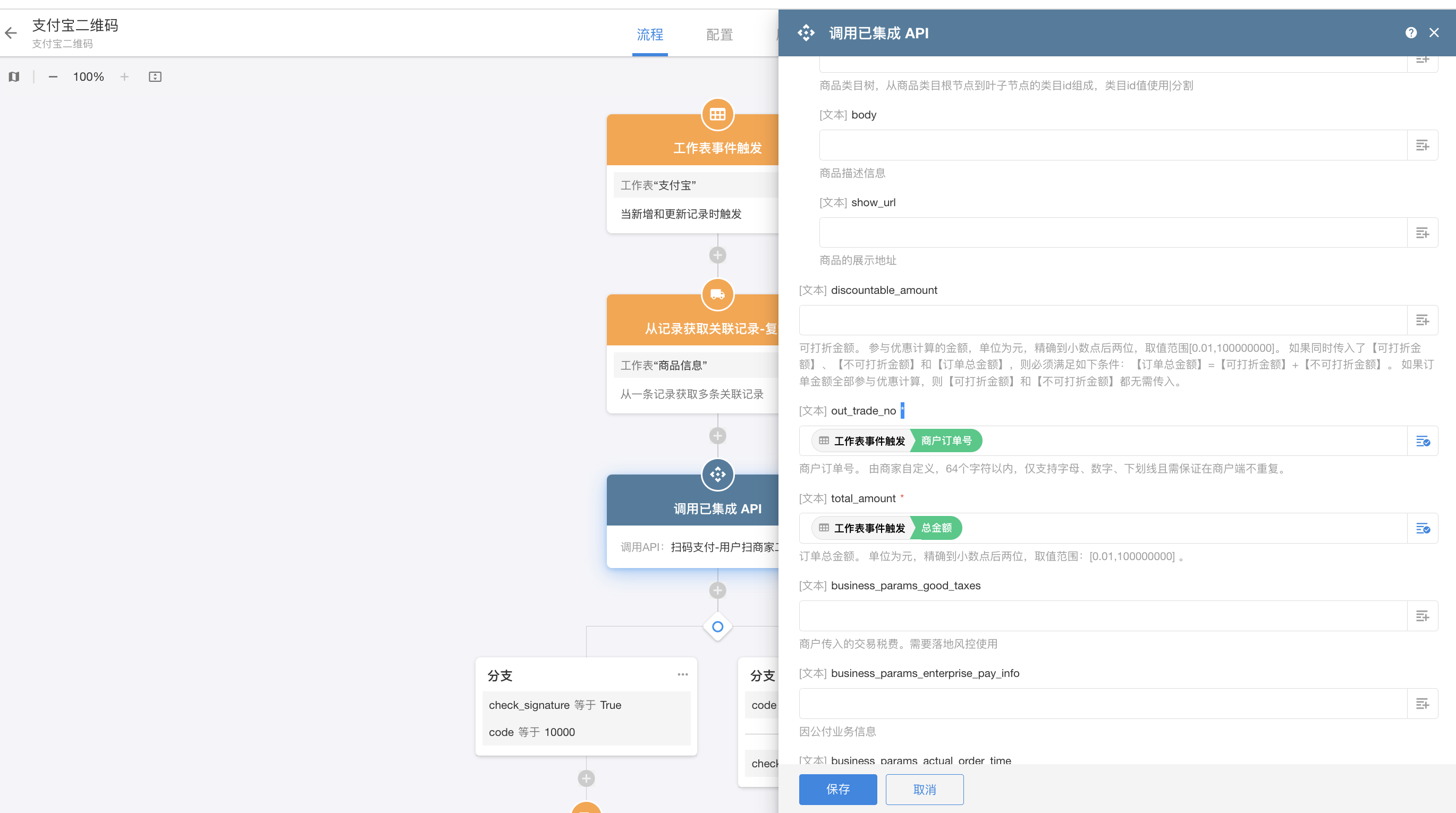Open field picker for show_url input

tap(1422, 233)
